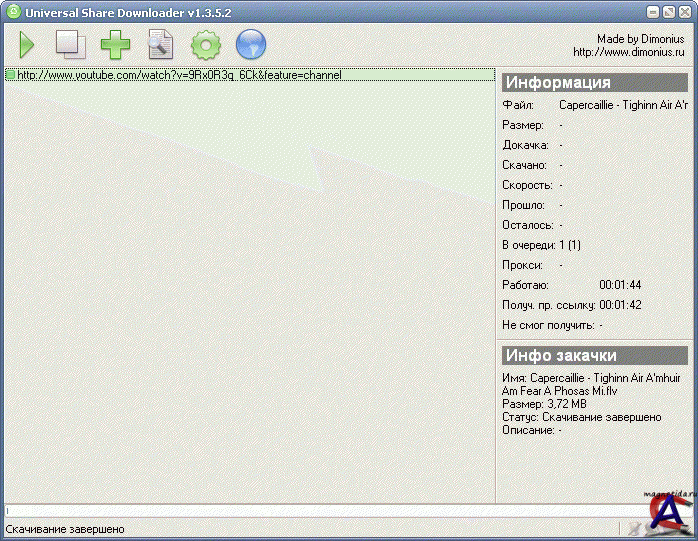The height and width of the screenshot is (541, 698).
Task: Click the Информация panel header
Action: point(594,82)
